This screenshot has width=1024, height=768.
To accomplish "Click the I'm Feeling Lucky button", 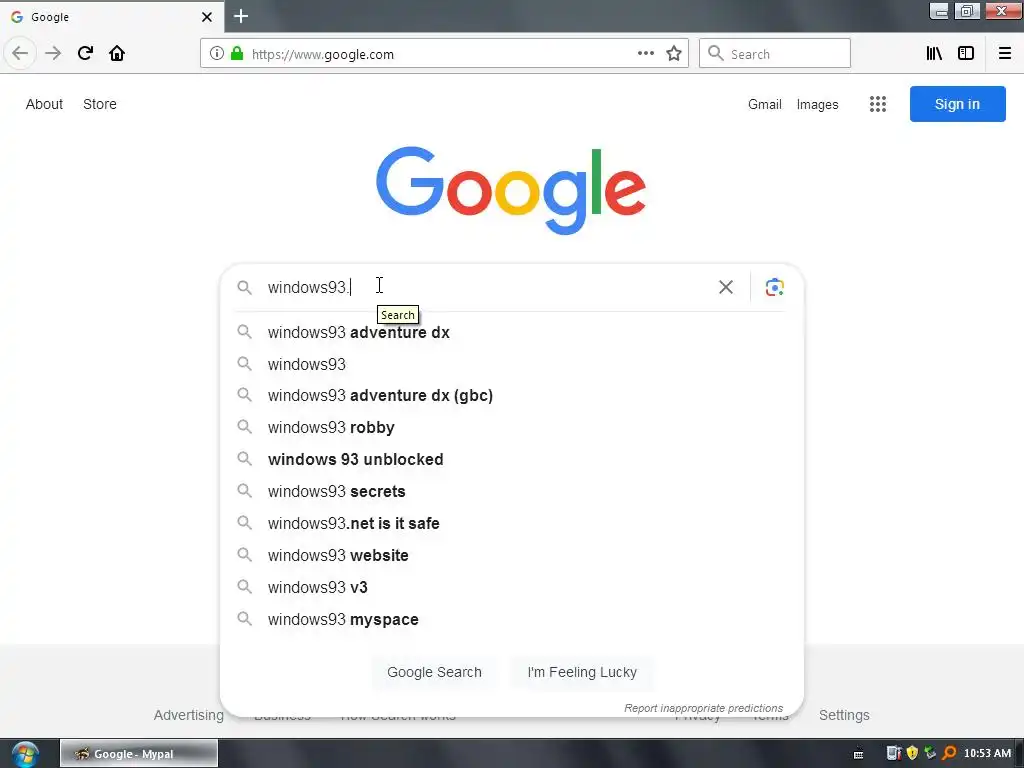I will click(x=582, y=672).
